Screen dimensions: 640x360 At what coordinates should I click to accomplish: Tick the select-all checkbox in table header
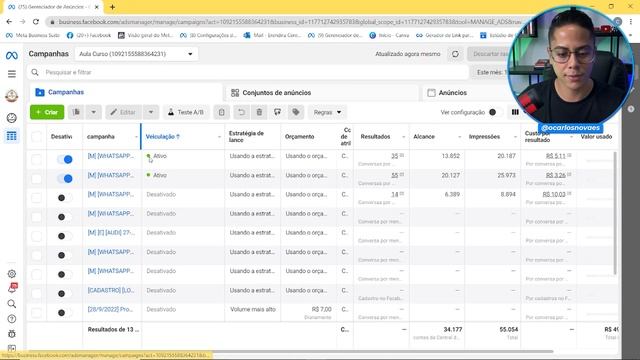36,137
